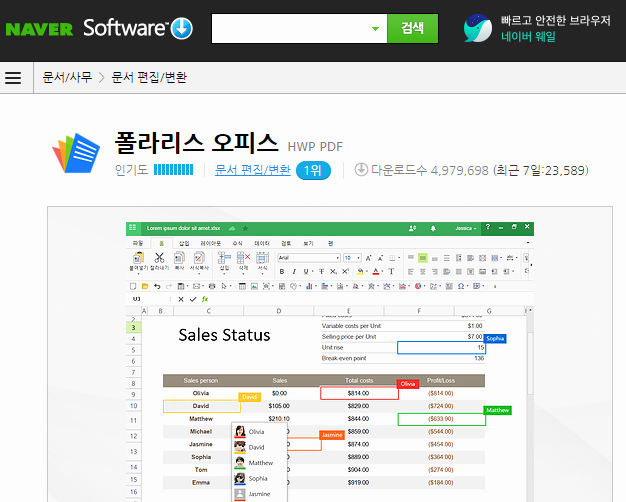
Task: Switch to the 삽입 ribbon tab
Action: tap(184, 243)
